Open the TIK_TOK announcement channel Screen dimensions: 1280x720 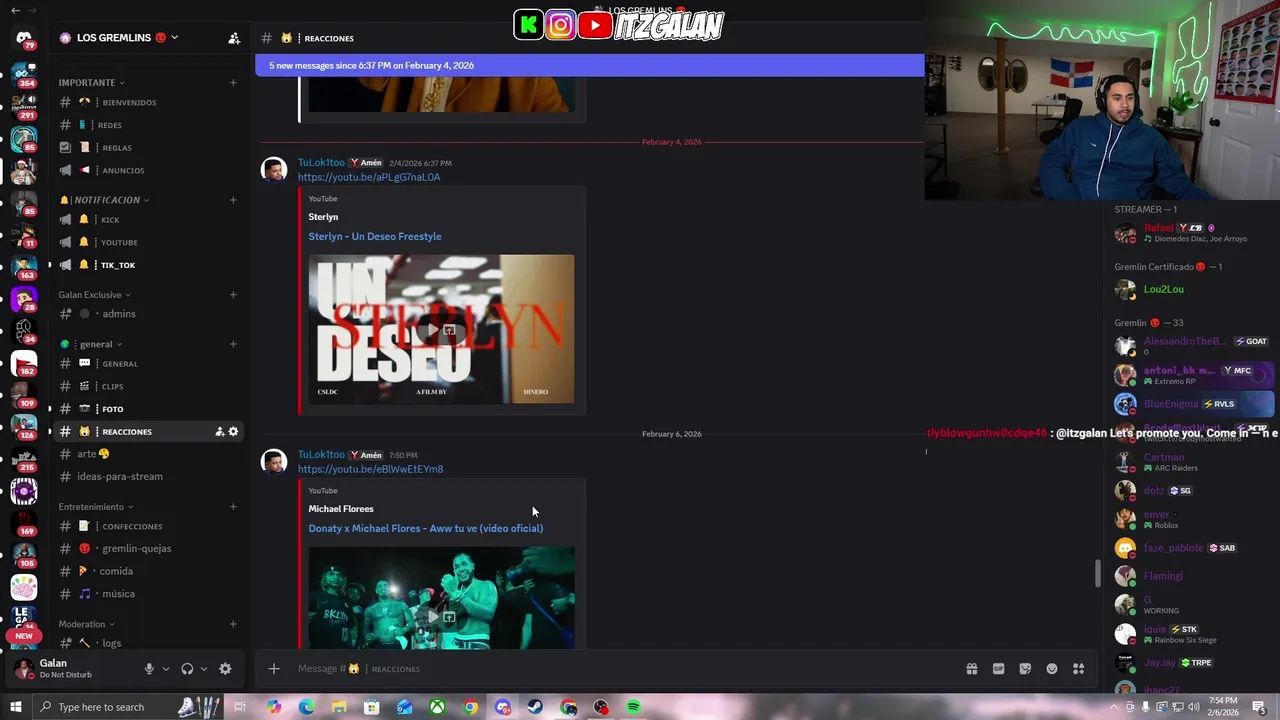click(117, 265)
